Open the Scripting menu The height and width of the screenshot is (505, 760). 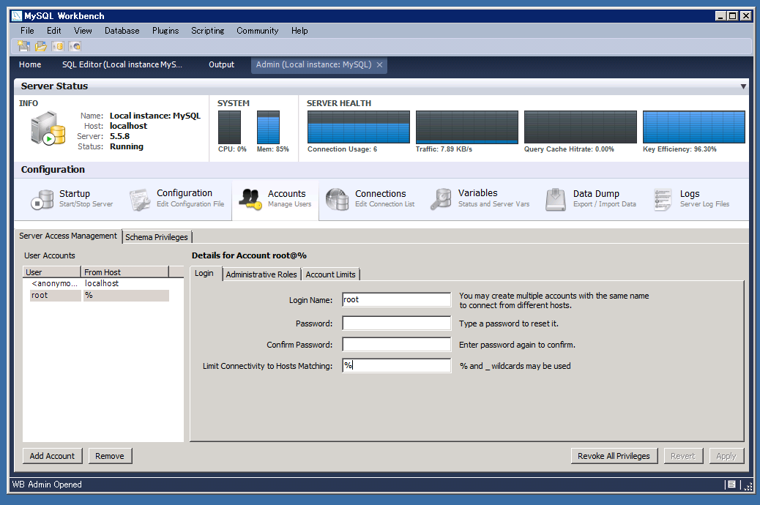pyautogui.click(x=207, y=31)
